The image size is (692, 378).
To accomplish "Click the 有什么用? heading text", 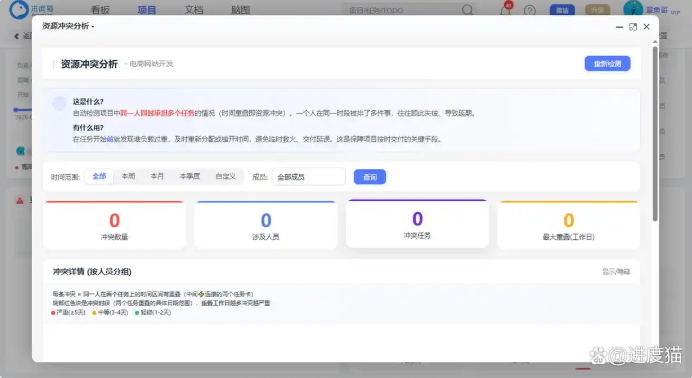I will pos(88,127).
